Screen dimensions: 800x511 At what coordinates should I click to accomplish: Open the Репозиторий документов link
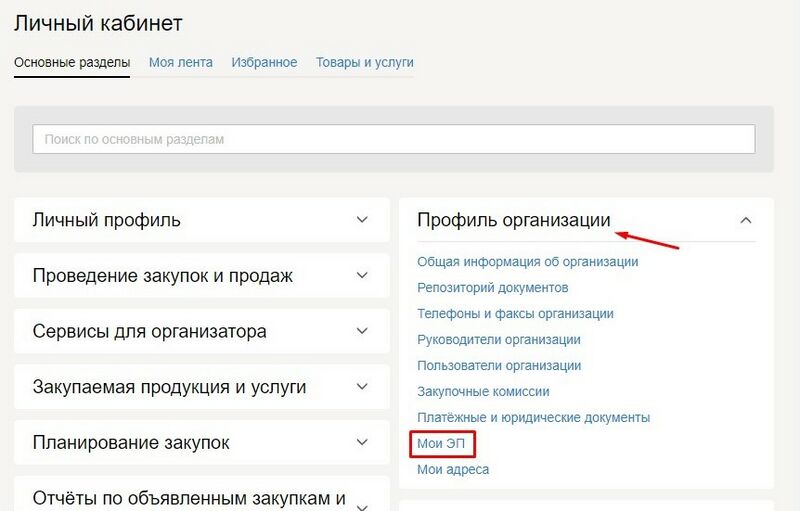pos(487,288)
